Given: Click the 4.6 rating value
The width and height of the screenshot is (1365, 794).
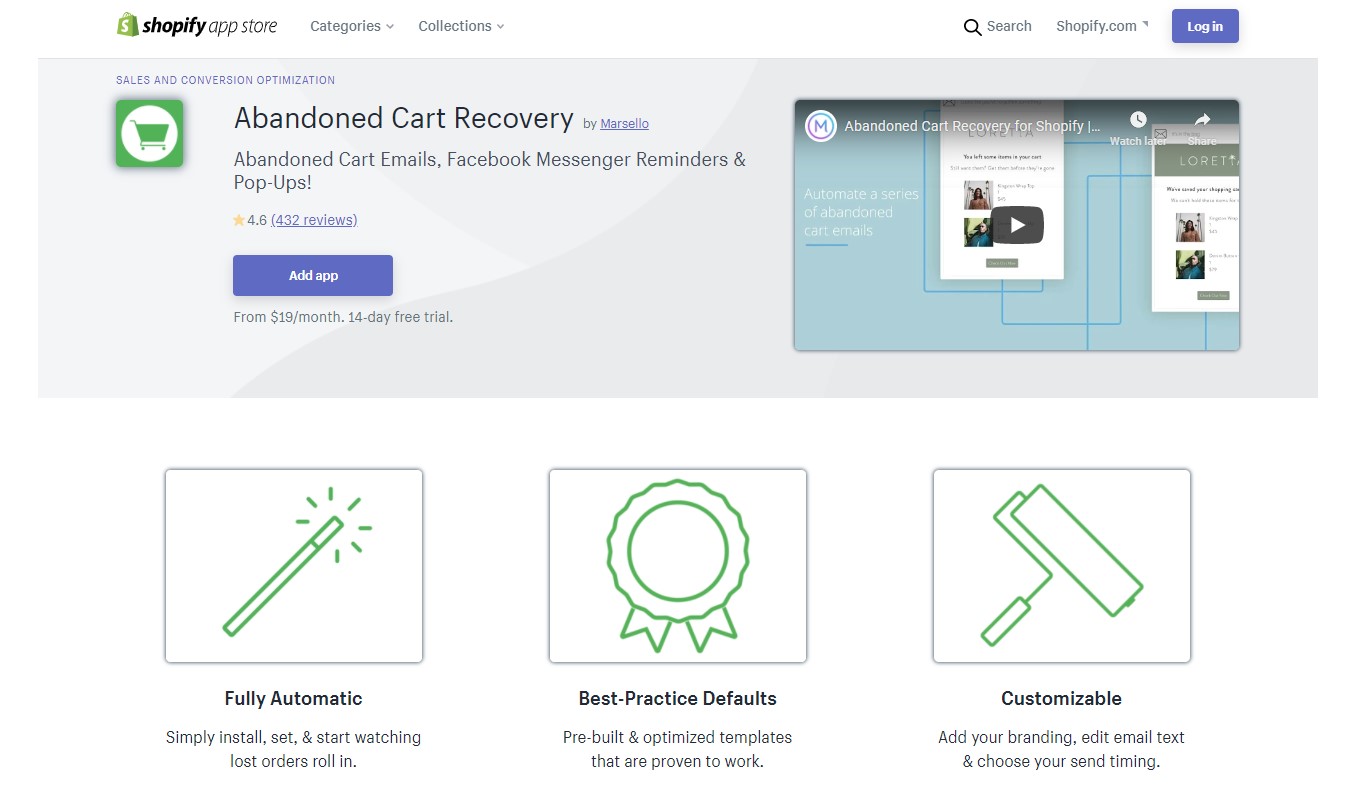Looking at the screenshot, I should click(257, 220).
